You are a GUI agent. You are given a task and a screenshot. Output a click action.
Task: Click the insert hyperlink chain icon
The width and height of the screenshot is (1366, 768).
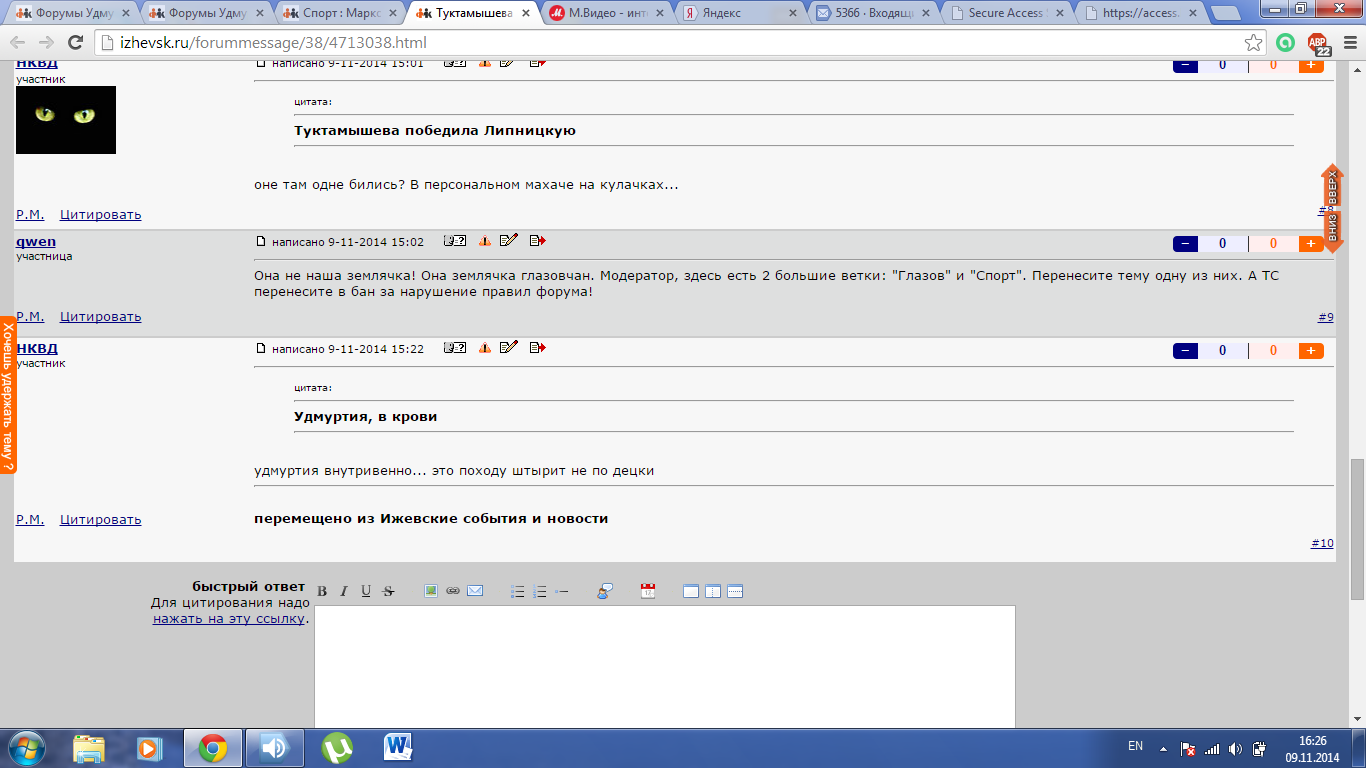pyautogui.click(x=453, y=591)
